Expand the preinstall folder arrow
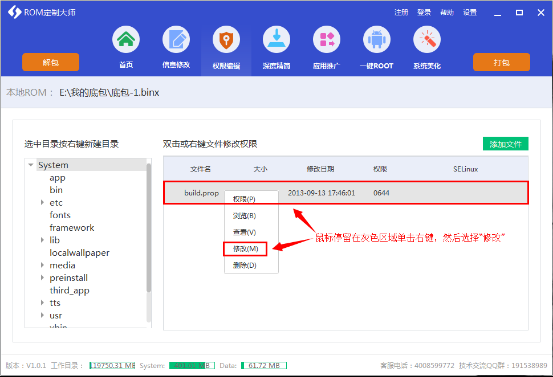Viewport: 553px width, 377px height. tap(42, 278)
